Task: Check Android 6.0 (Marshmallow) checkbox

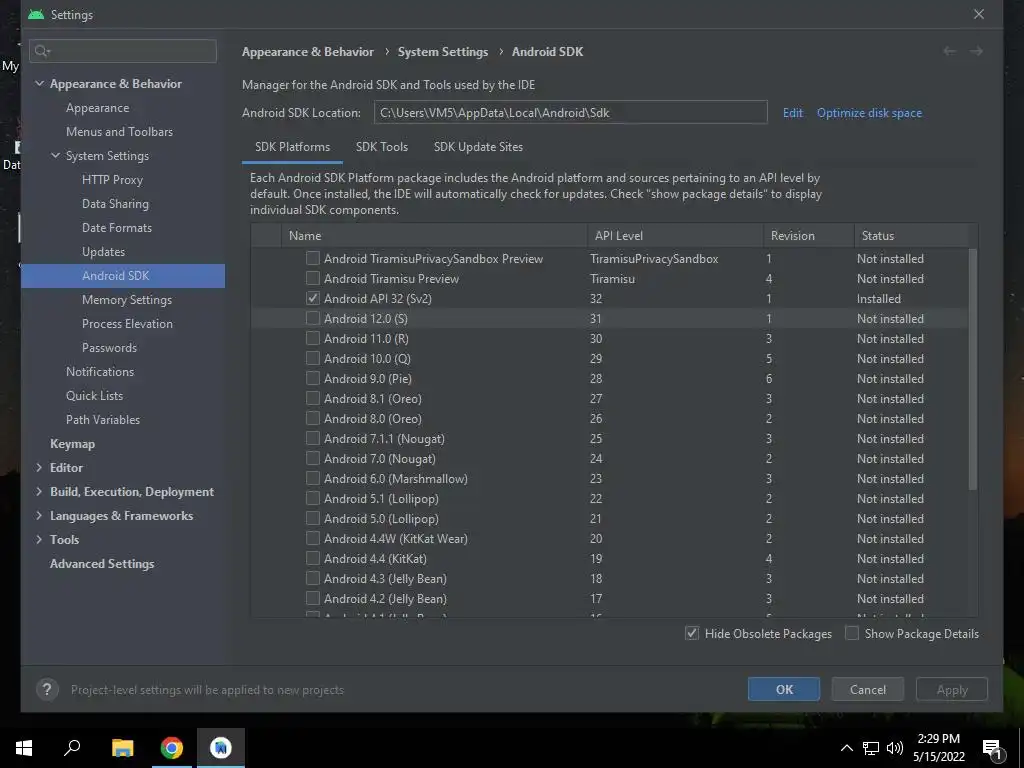Action: click(x=313, y=479)
